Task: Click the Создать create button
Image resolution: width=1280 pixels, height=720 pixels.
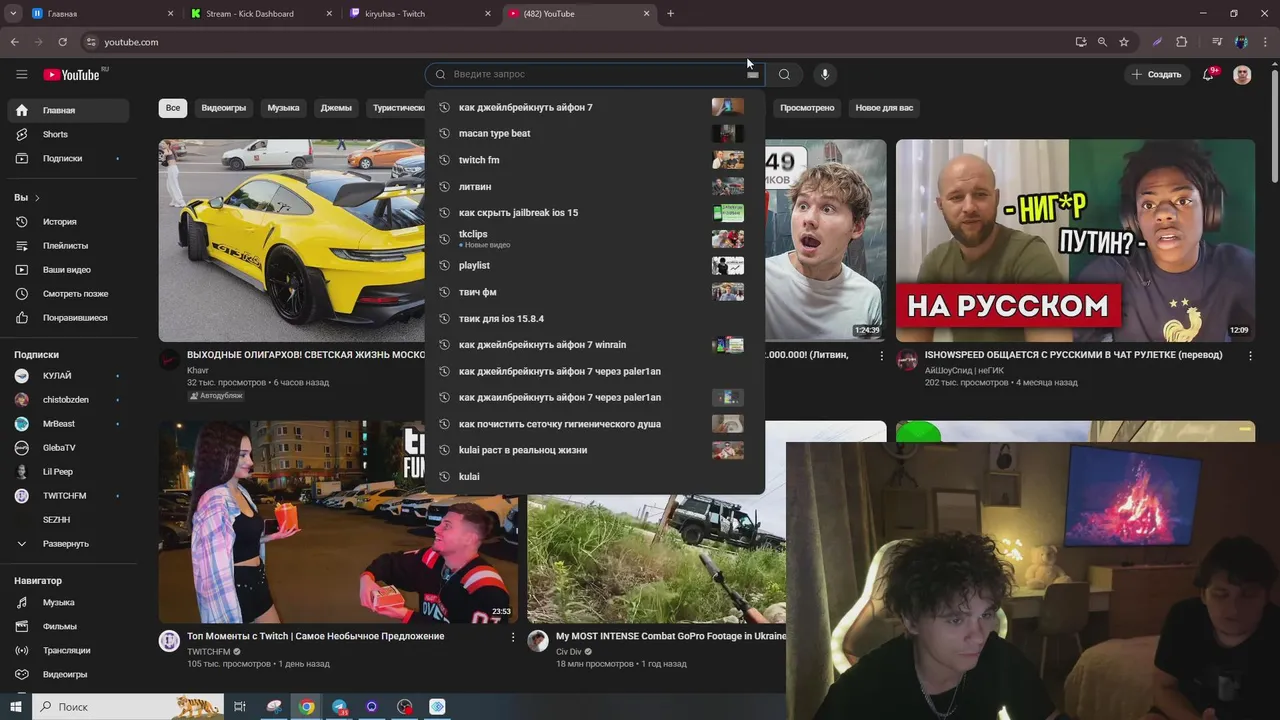Action: (1156, 74)
